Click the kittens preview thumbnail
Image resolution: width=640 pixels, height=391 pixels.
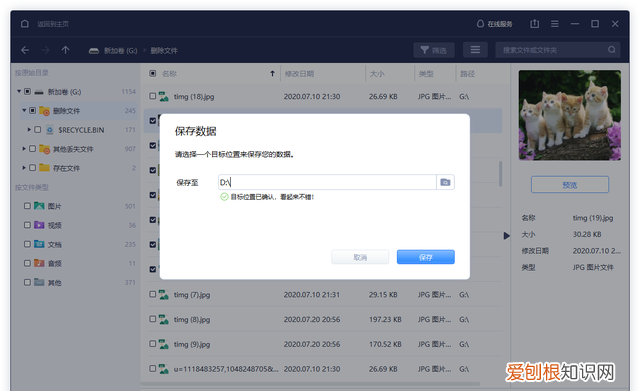[x=570, y=115]
